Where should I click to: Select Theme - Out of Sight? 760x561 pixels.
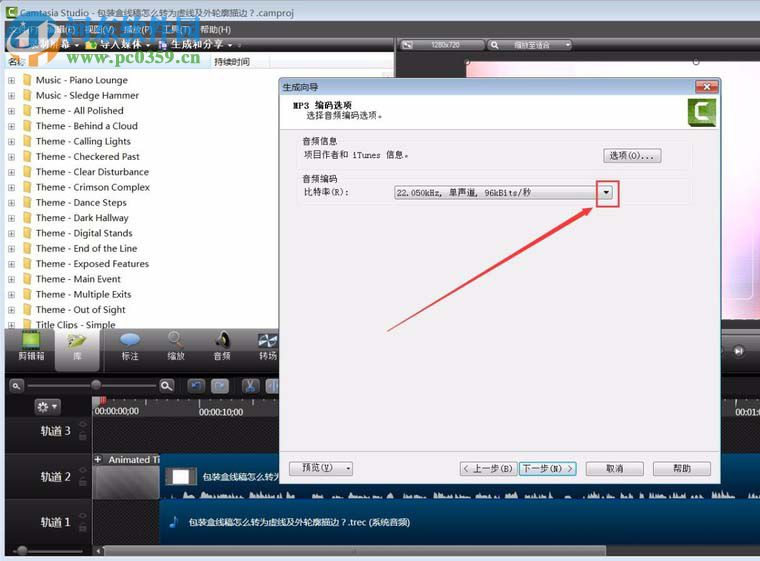tap(80, 310)
